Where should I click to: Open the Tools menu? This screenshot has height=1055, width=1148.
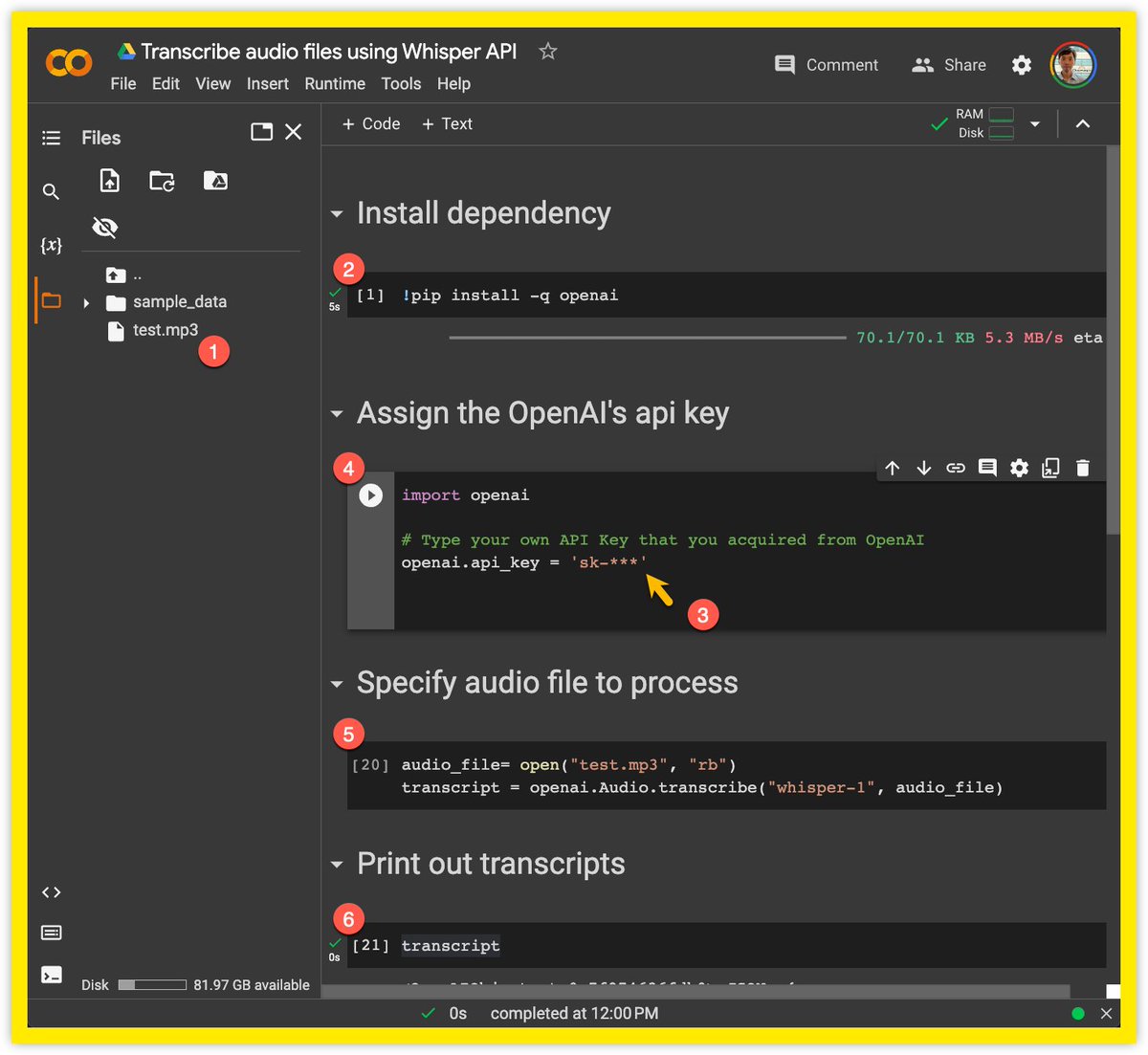[x=401, y=83]
